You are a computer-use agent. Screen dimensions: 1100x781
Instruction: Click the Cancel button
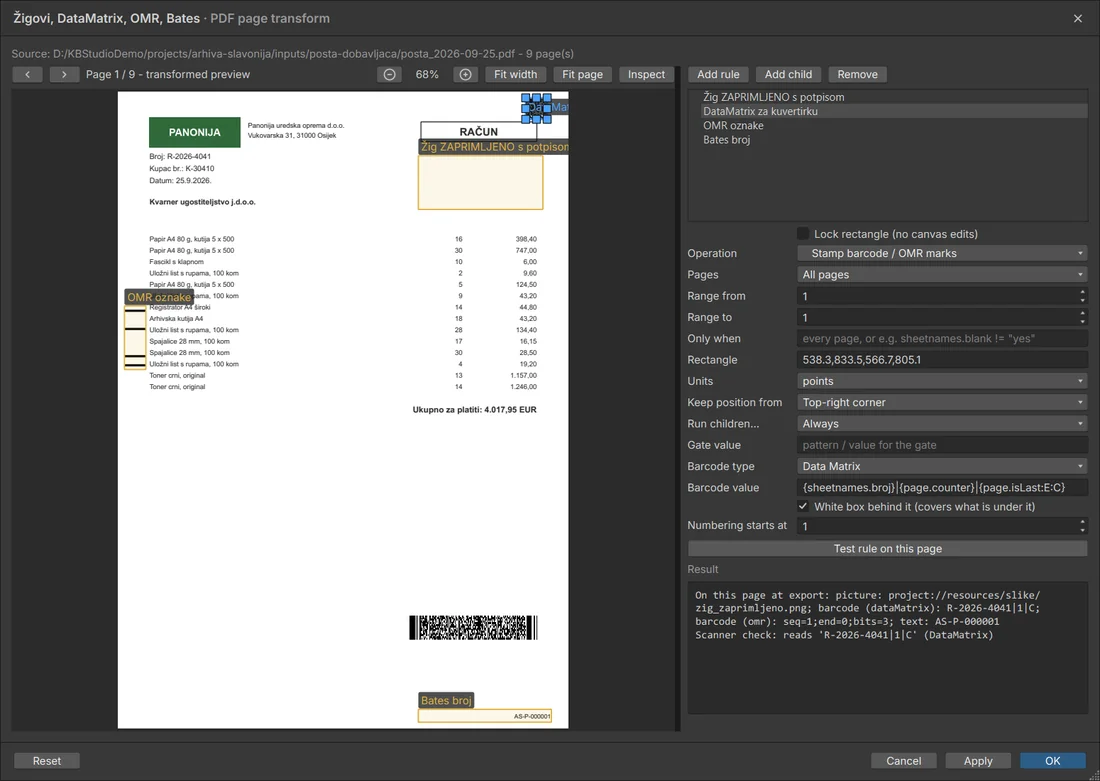coord(904,761)
